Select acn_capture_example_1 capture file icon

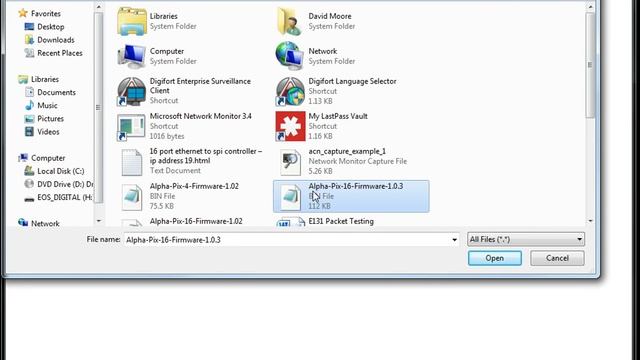click(290, 162)
